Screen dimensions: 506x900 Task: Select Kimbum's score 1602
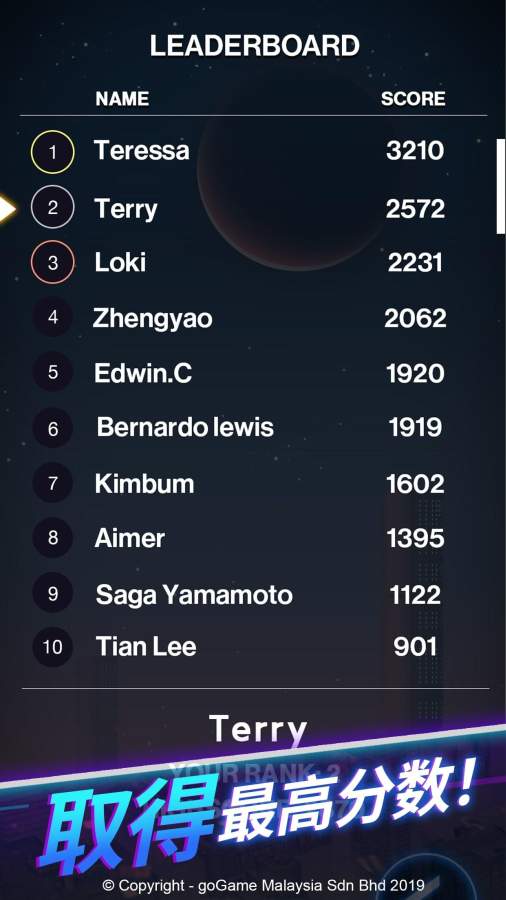pyautogui.click(x=415, y=484)
